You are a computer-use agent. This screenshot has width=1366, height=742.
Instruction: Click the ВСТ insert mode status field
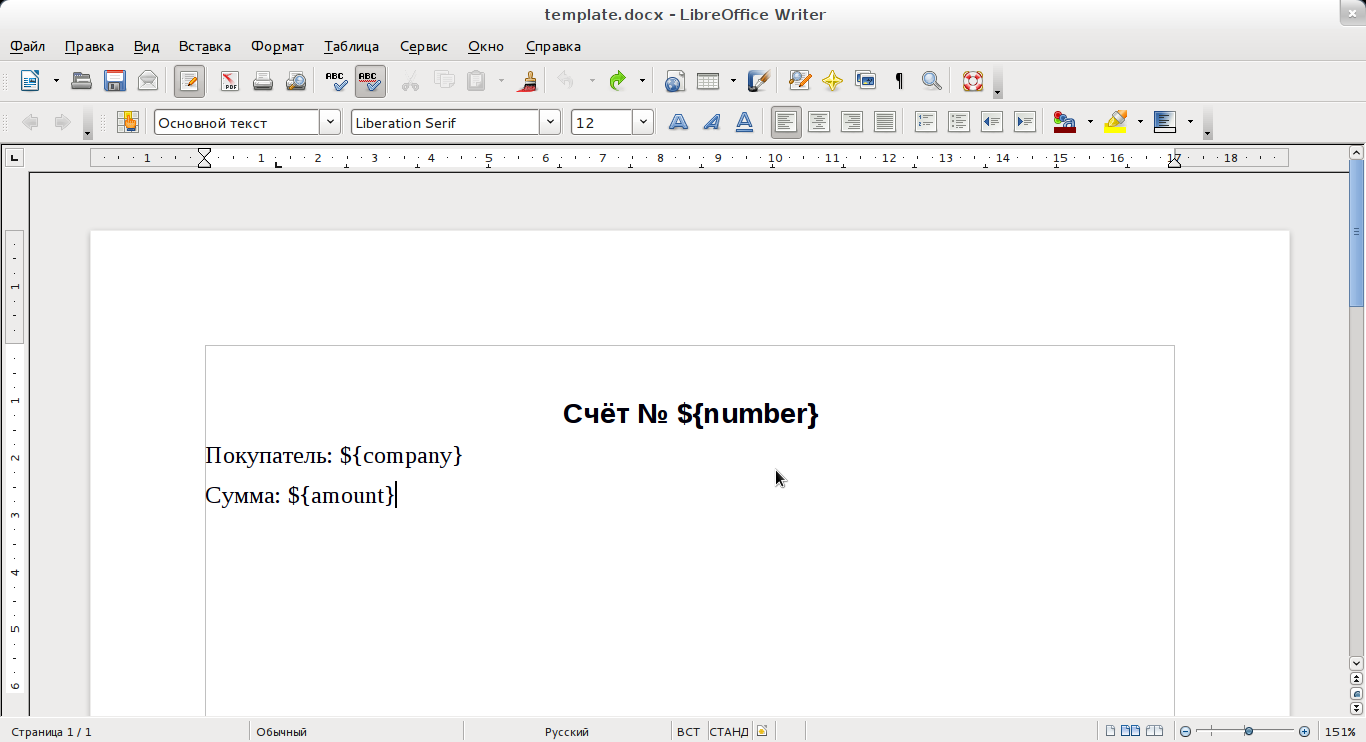coord(688,732)
